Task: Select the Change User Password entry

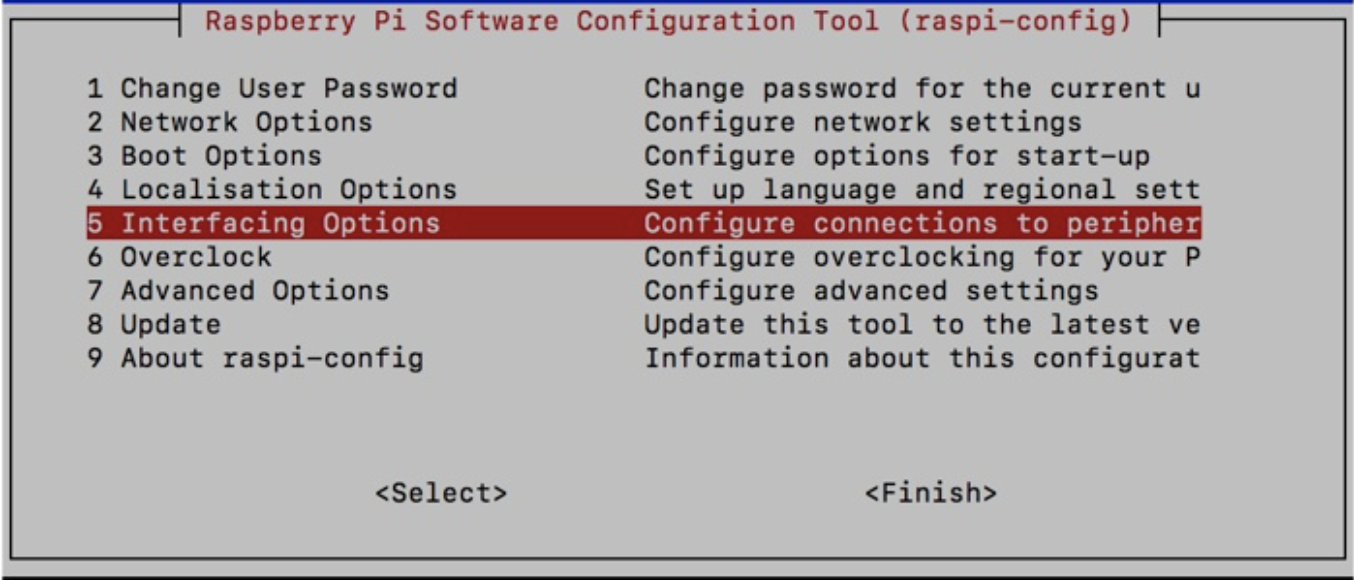Action: (x=271, y=89)
